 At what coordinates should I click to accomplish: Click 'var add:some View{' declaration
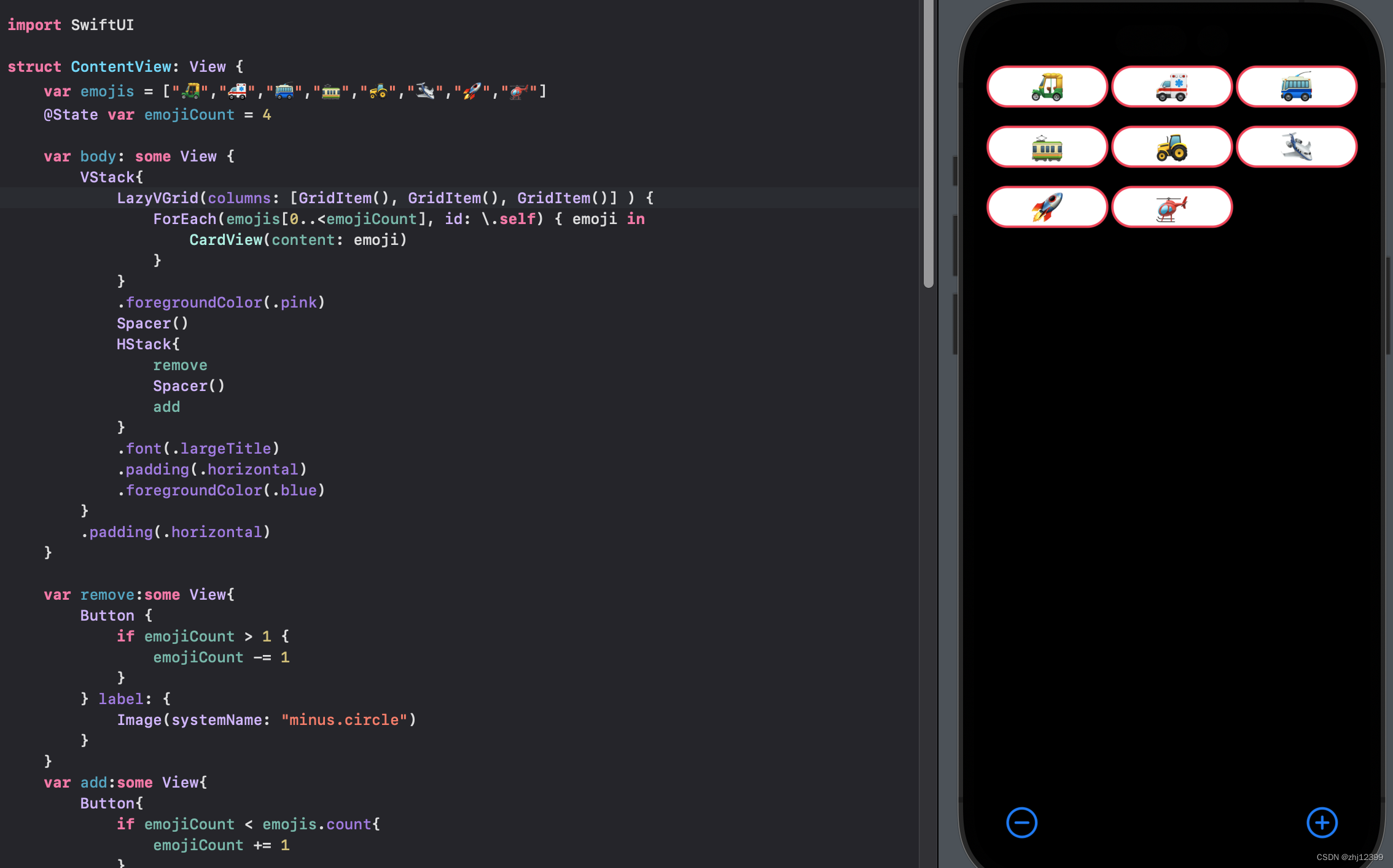point(125,782)
